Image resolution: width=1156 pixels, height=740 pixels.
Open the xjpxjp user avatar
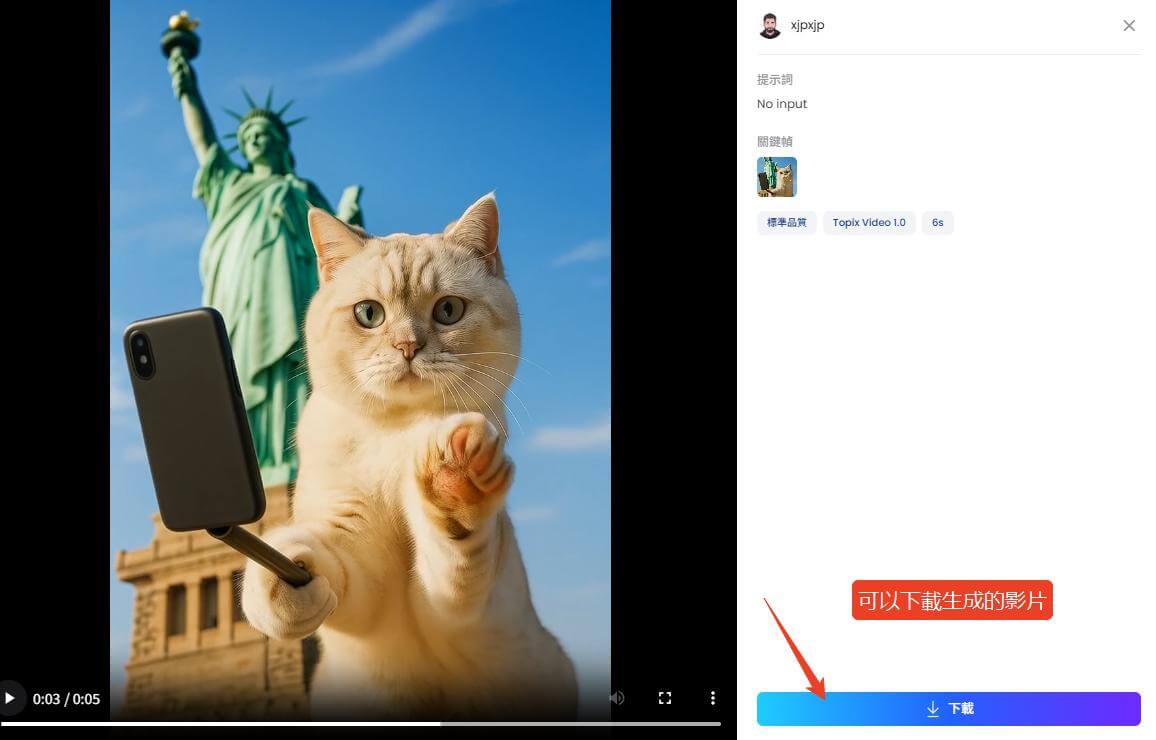click(x=770, y=26)
